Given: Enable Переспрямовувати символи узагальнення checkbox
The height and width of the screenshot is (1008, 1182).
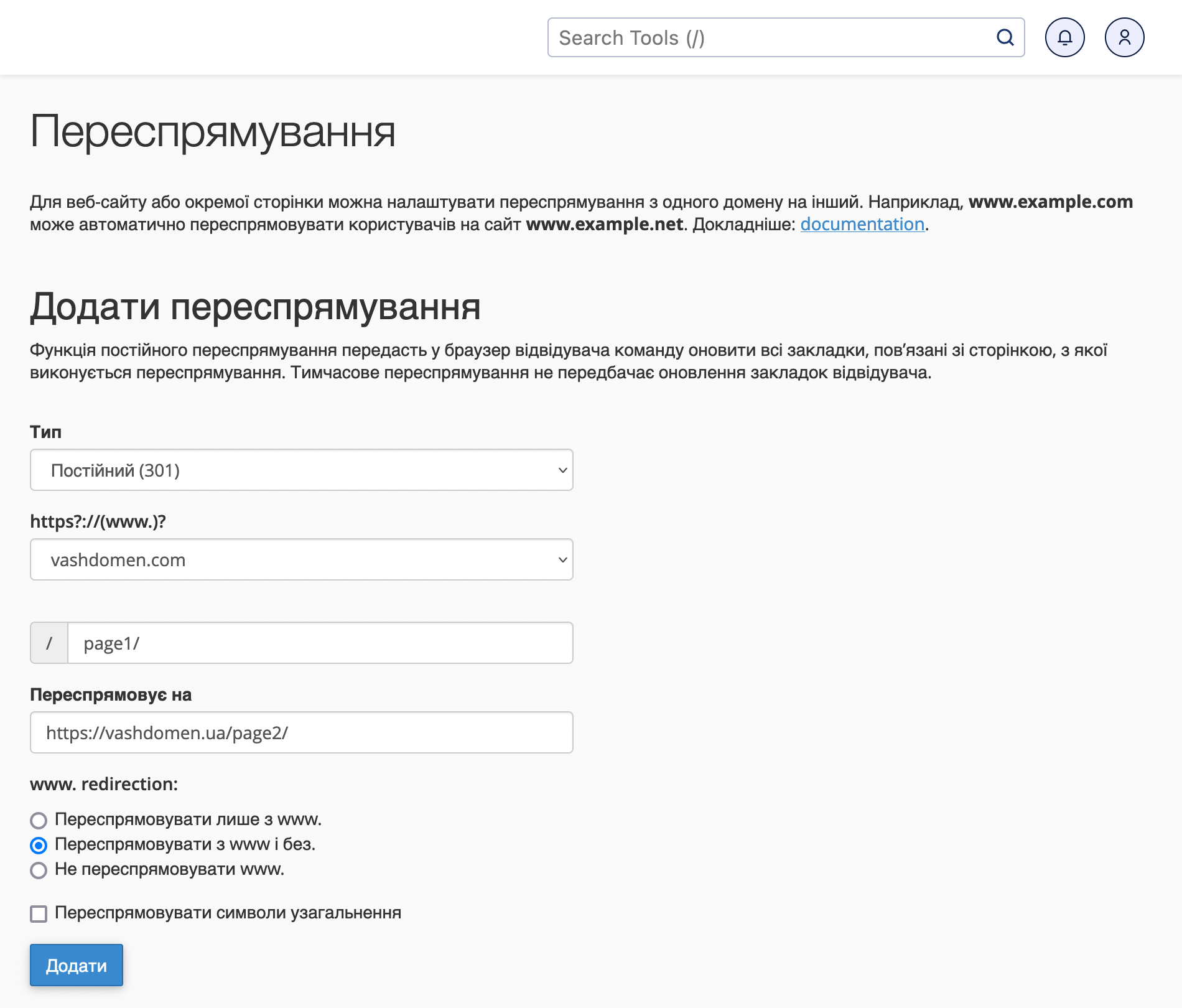Looking at the screenshot, I should tap(39, 913).
